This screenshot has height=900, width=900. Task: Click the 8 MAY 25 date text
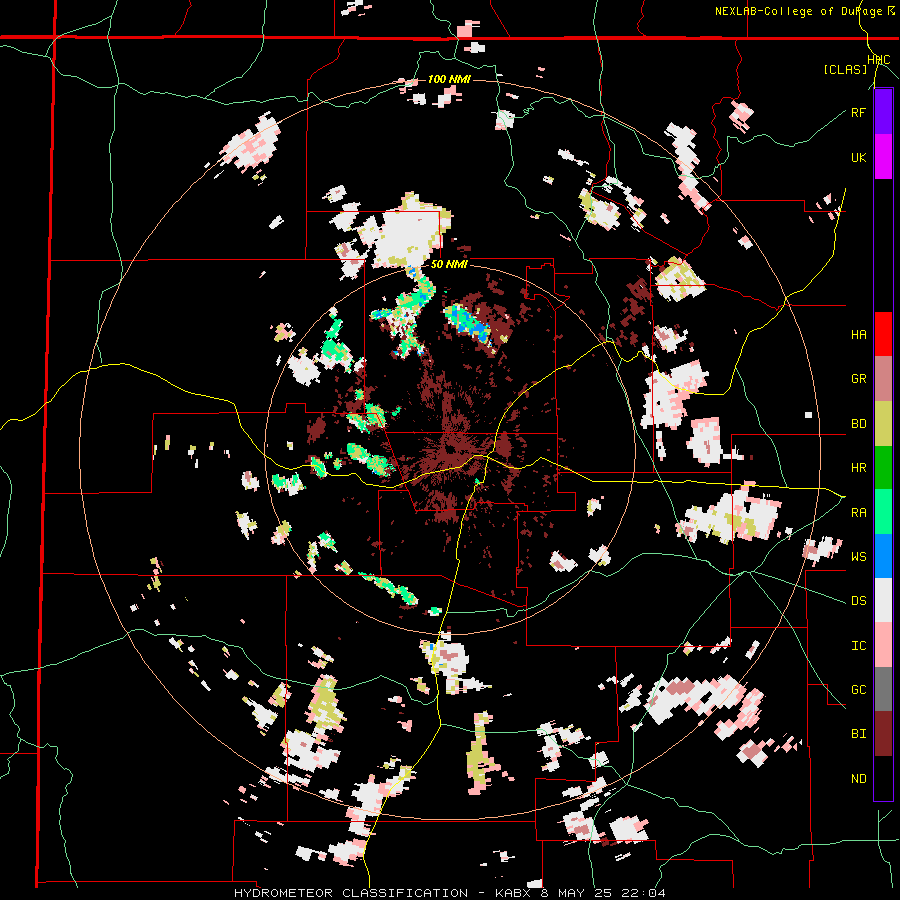point(575,893)
